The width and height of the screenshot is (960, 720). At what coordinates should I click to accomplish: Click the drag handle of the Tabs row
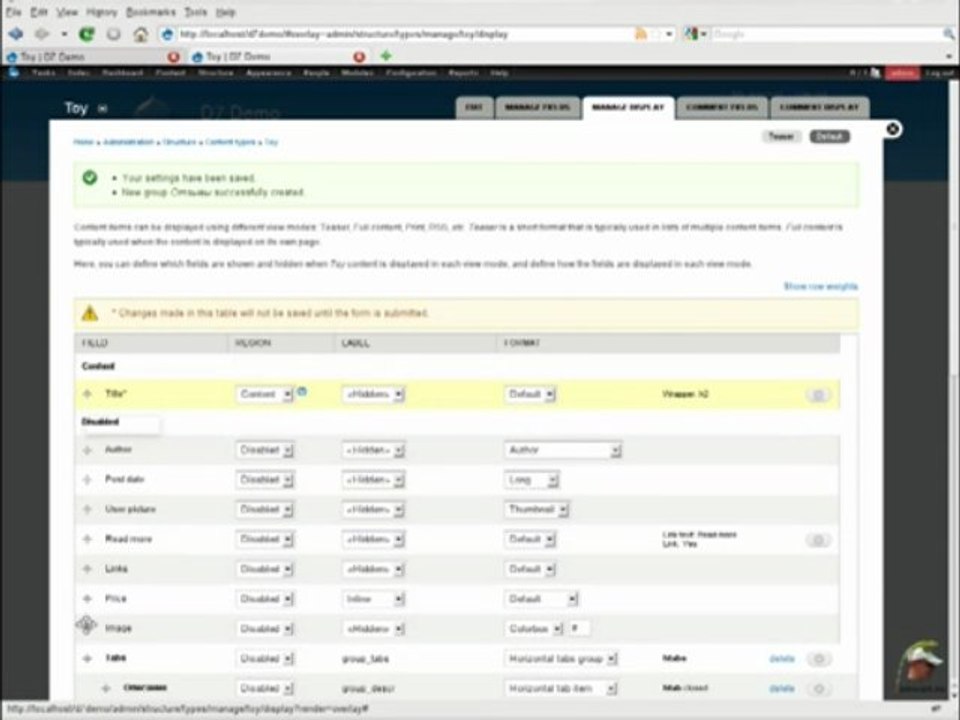click(x=87, y=658)
